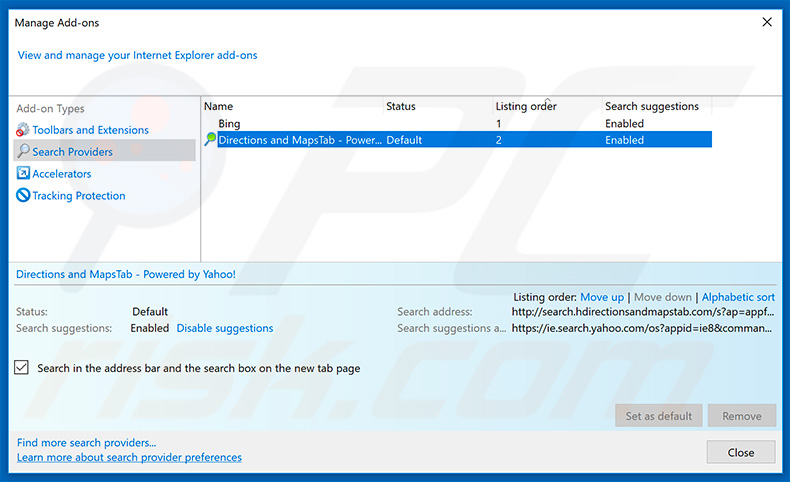Open Toolbars and Extensions add-on type

(91, 130)
